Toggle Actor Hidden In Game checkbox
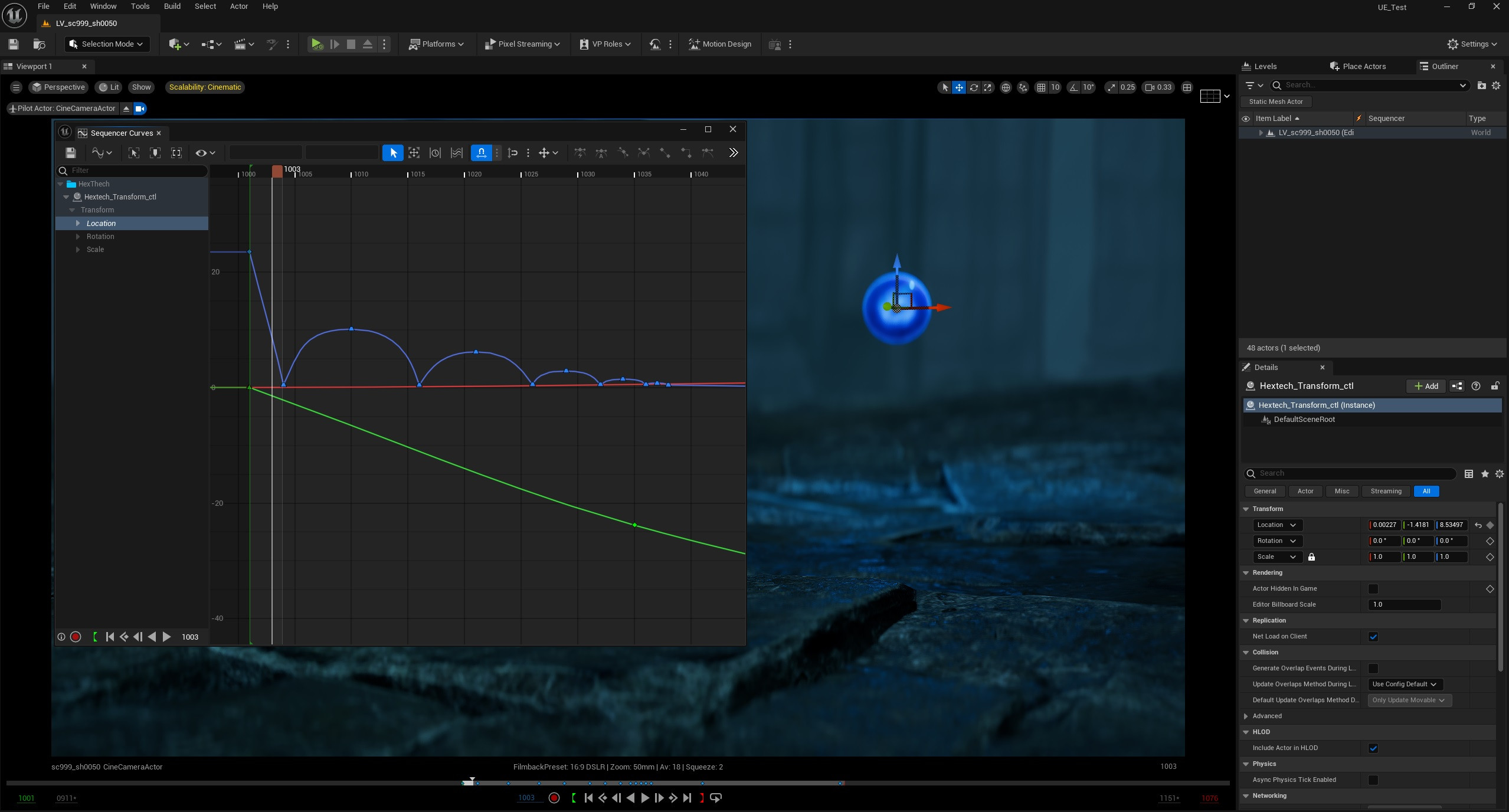Image resolution: width=1509 pixels, height=812 pixels. [1373, 589]
